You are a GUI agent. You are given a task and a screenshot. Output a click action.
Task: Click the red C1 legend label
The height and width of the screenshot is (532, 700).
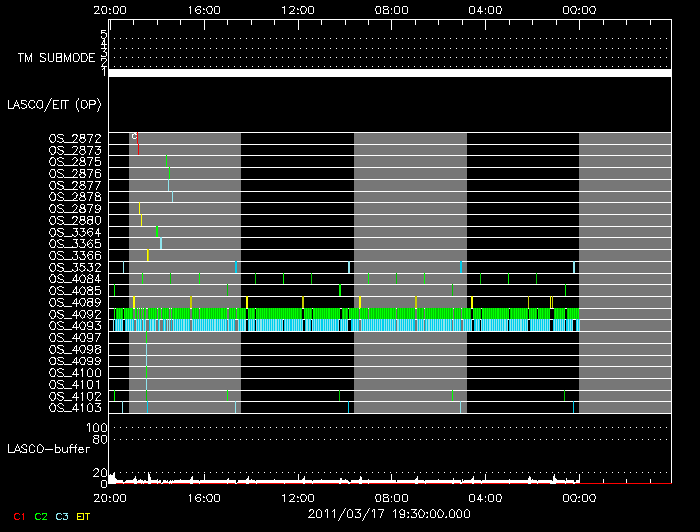click(x=17, y=516)
